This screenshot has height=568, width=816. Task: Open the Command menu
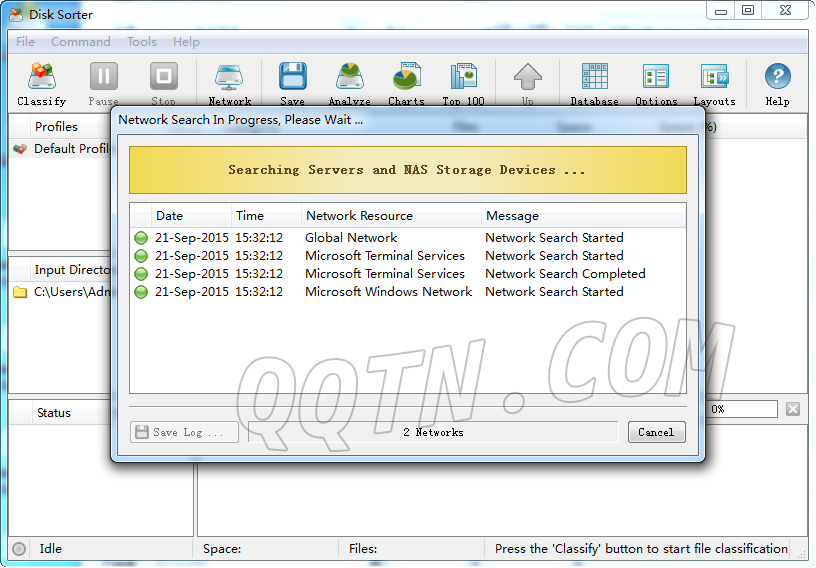coord(81,42)
